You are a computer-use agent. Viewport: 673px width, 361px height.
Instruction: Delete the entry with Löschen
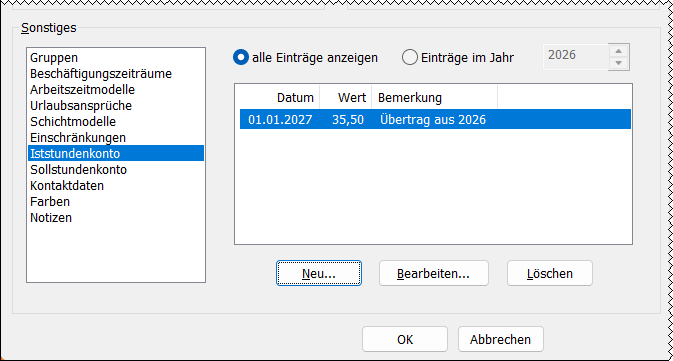pos(550,273)
